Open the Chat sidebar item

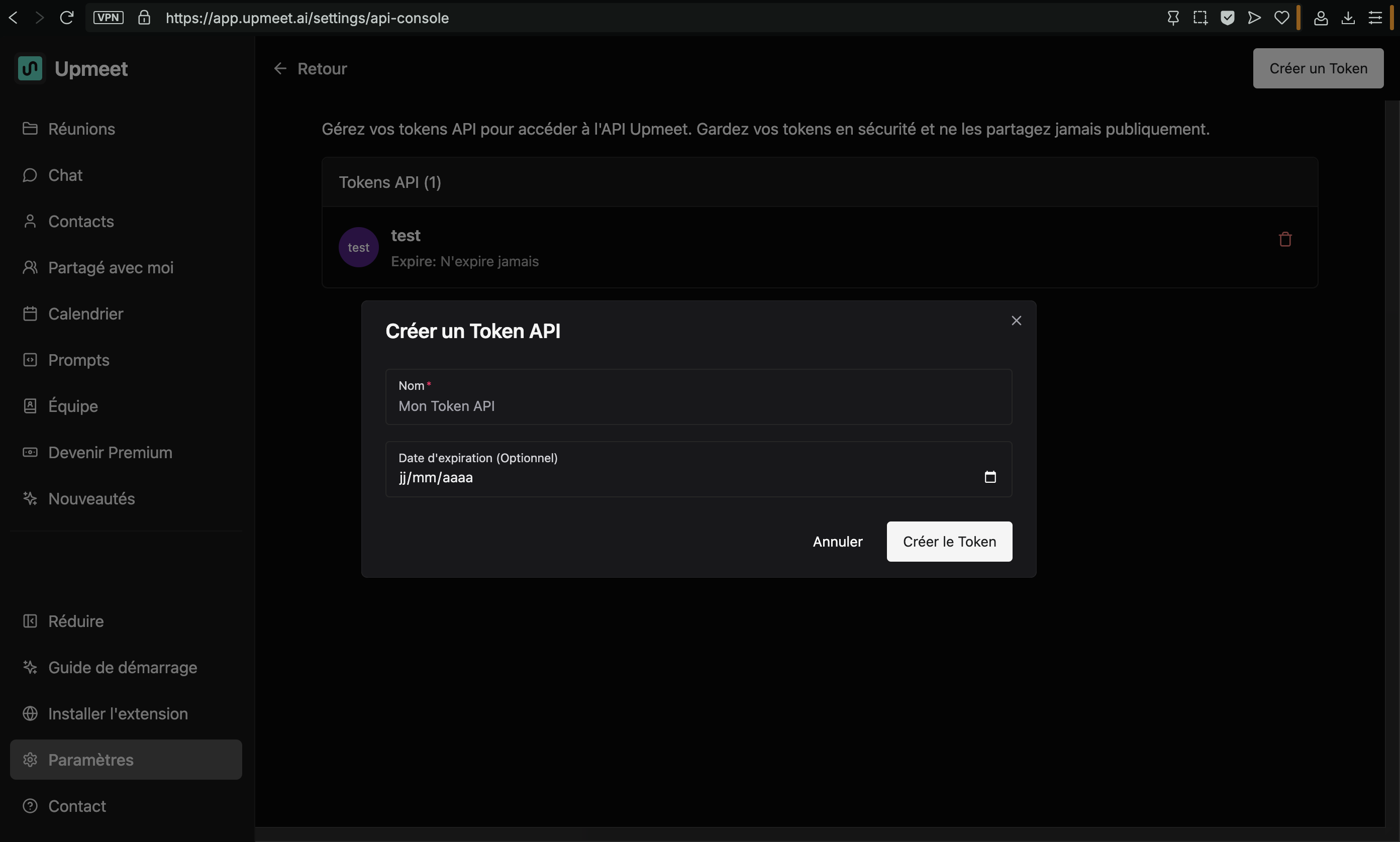[x=126, y=175]
